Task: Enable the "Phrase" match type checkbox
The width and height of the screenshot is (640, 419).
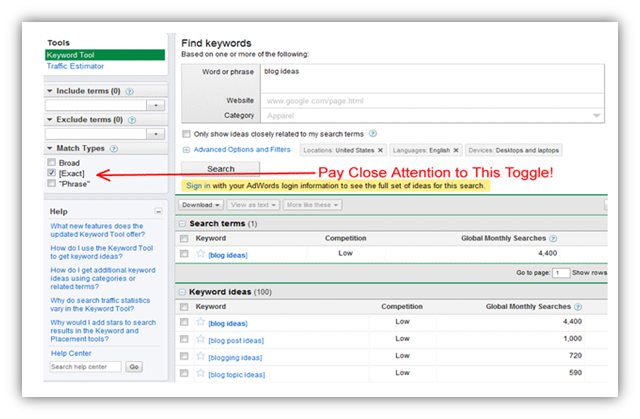Action: (x=51, y=183)
